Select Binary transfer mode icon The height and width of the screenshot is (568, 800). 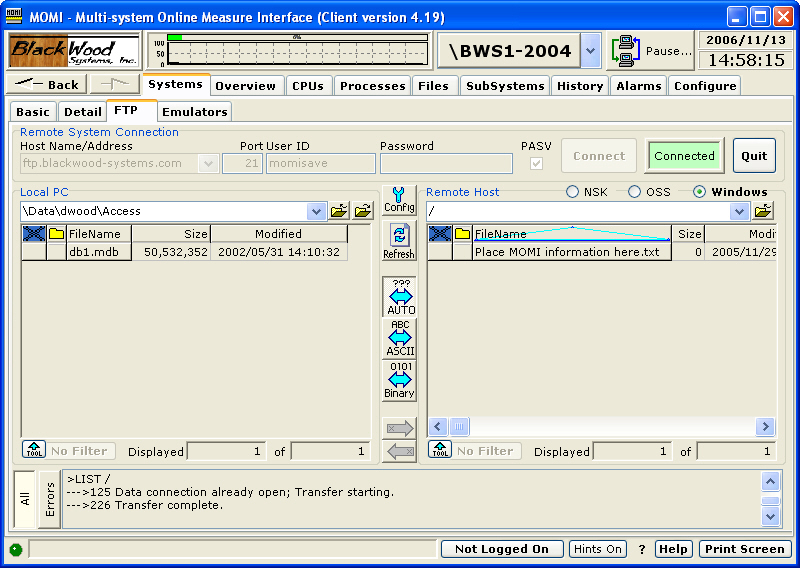pyautogui.click(x=400, y=381)
